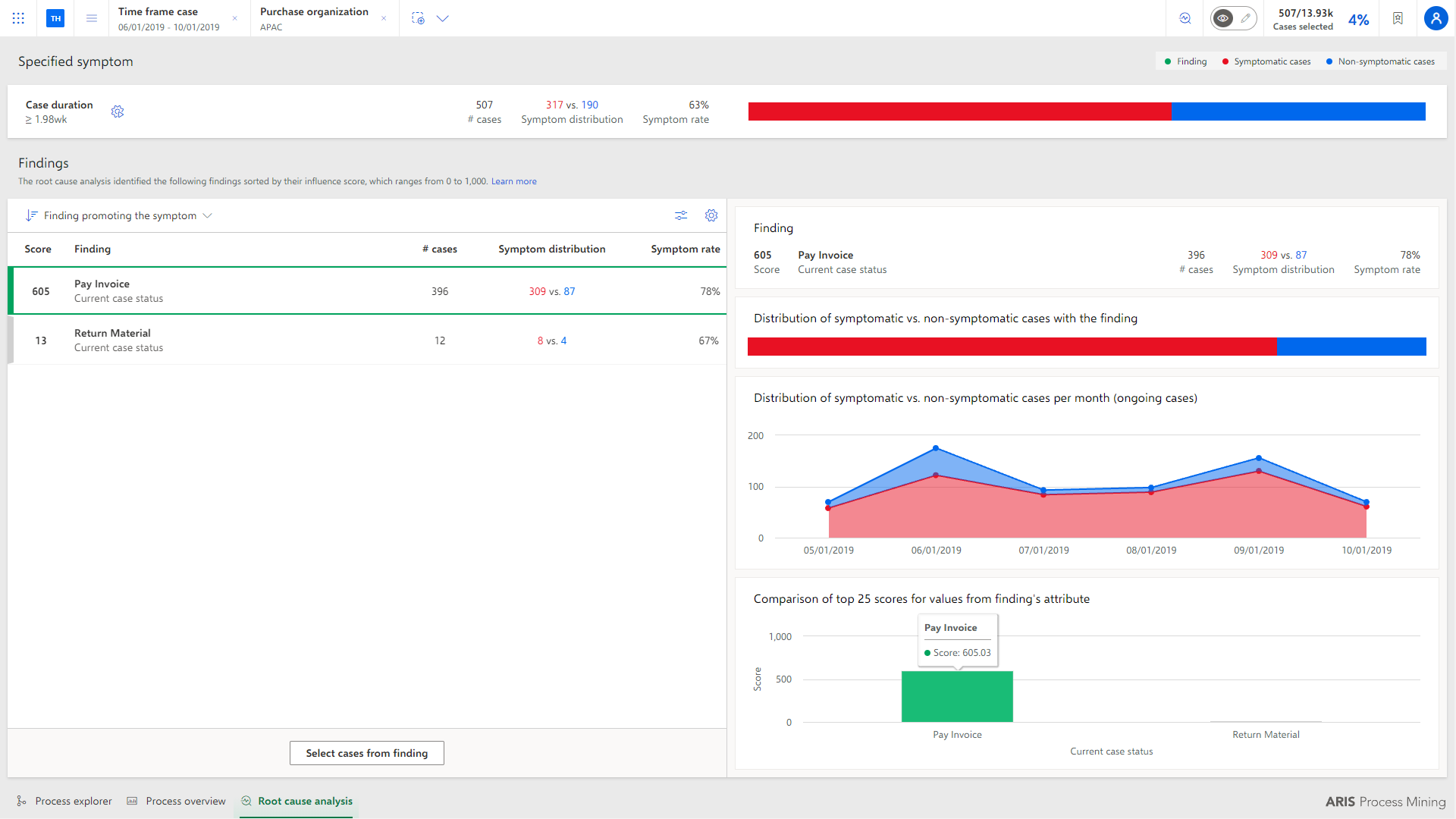Switch to edit mode pencil toggle
This screenshot has width=1456, height=819.
click(1246, 18)
